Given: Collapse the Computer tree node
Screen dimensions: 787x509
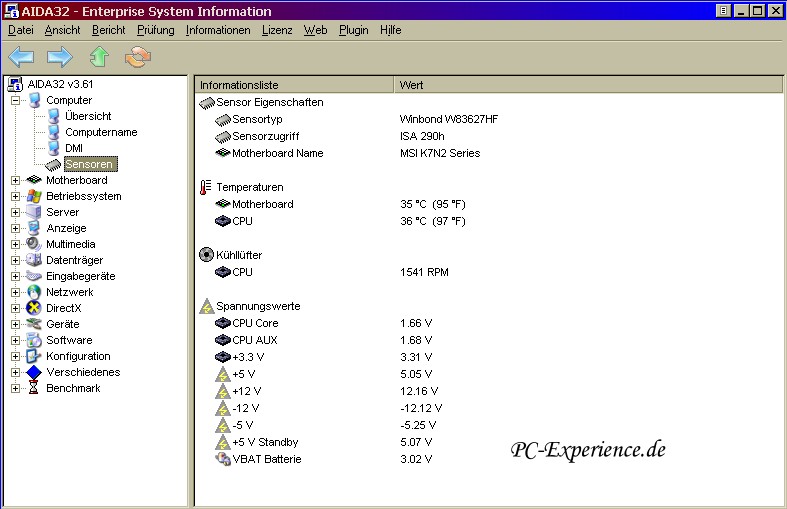Looking at the screenshot, I should click(x=16, y=100).
